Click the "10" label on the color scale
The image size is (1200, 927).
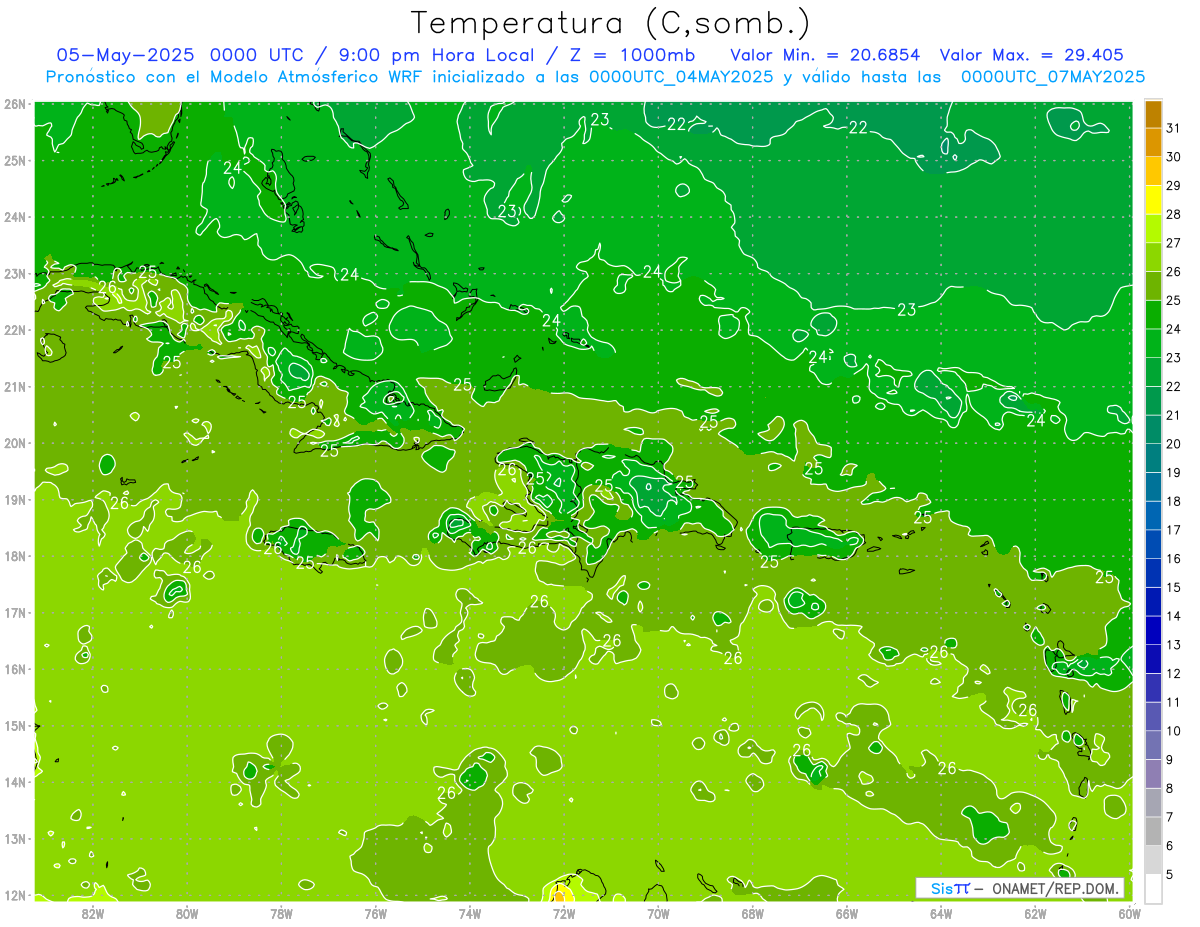tap(1173, 730)
